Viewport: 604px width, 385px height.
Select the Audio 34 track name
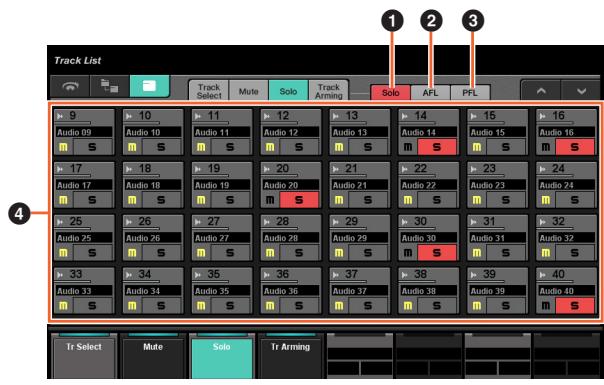click(x=153, y=291)
